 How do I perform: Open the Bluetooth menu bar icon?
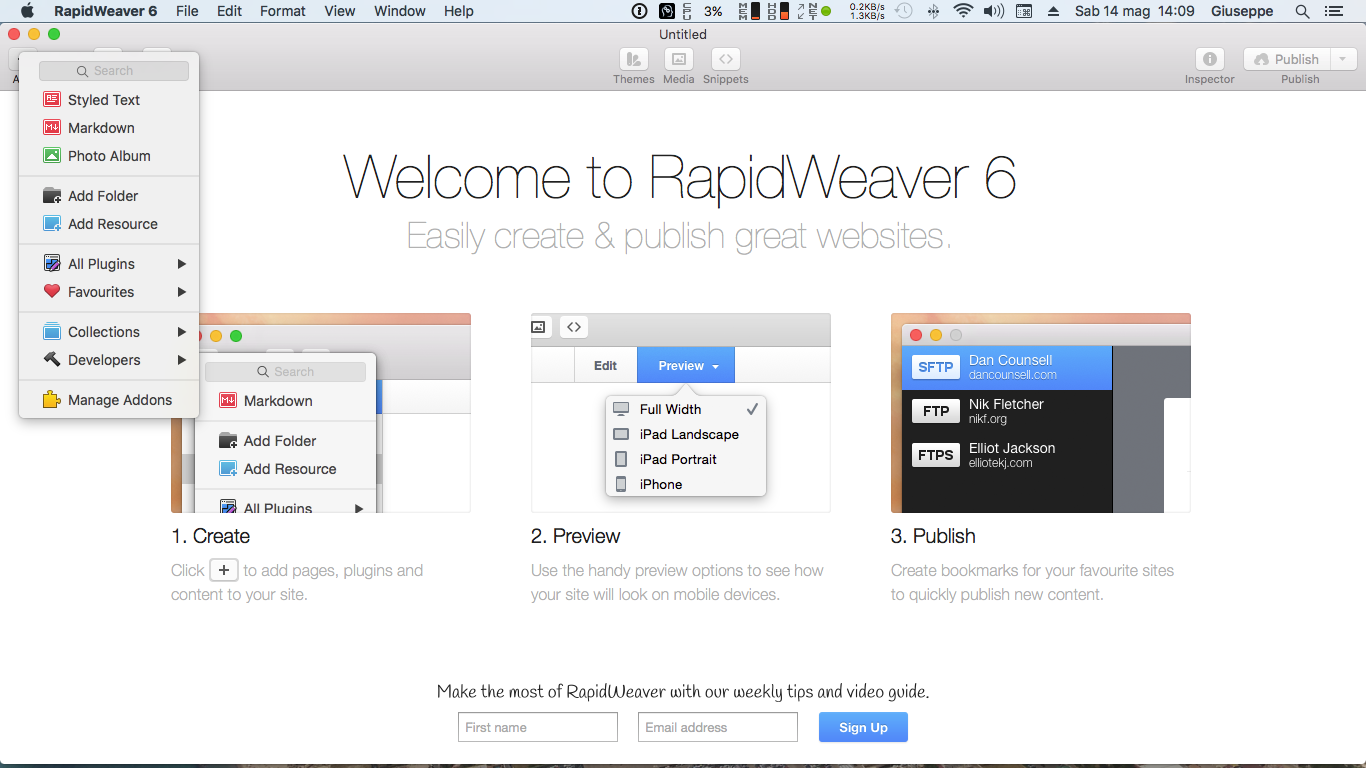(x=934, y=11)
